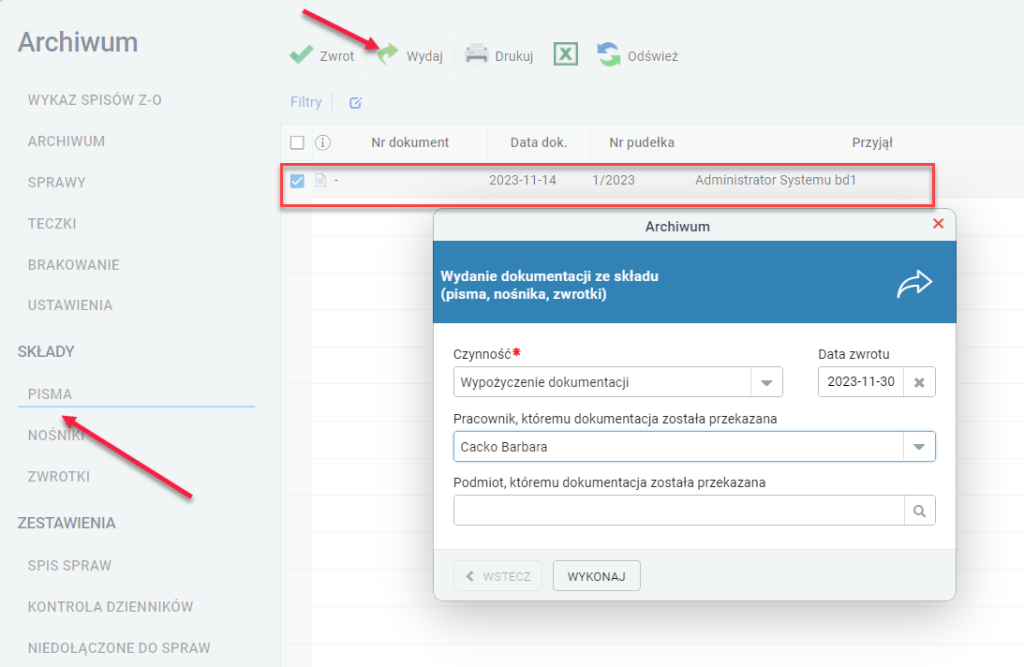The image size is (1024, 667).
Task: Click the ZESTAWIENIA section heading
Action: (67, 523)
